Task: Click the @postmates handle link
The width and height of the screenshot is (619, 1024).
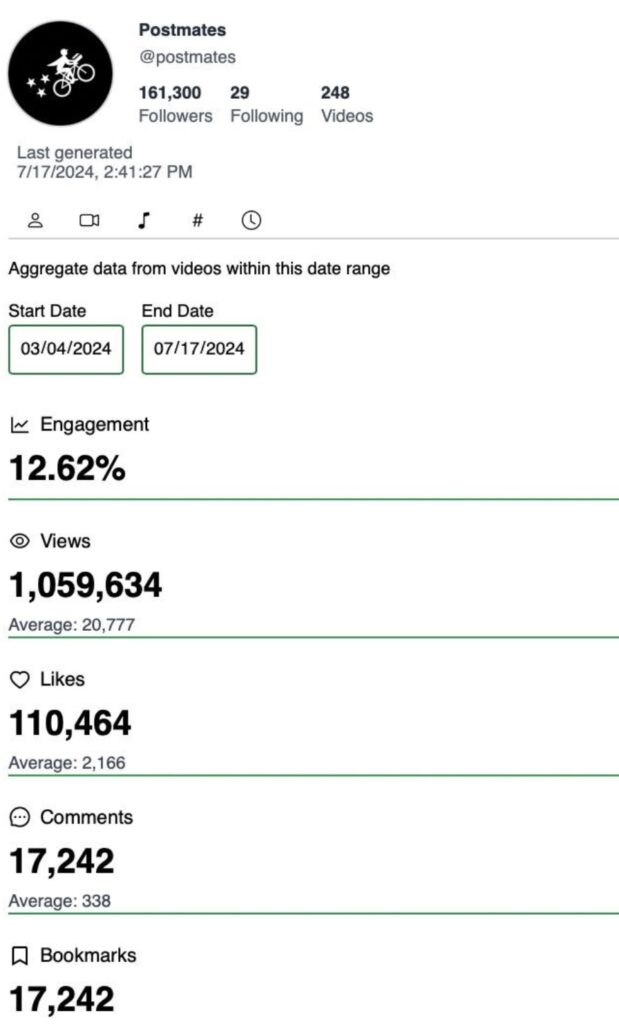Action: 187,57
